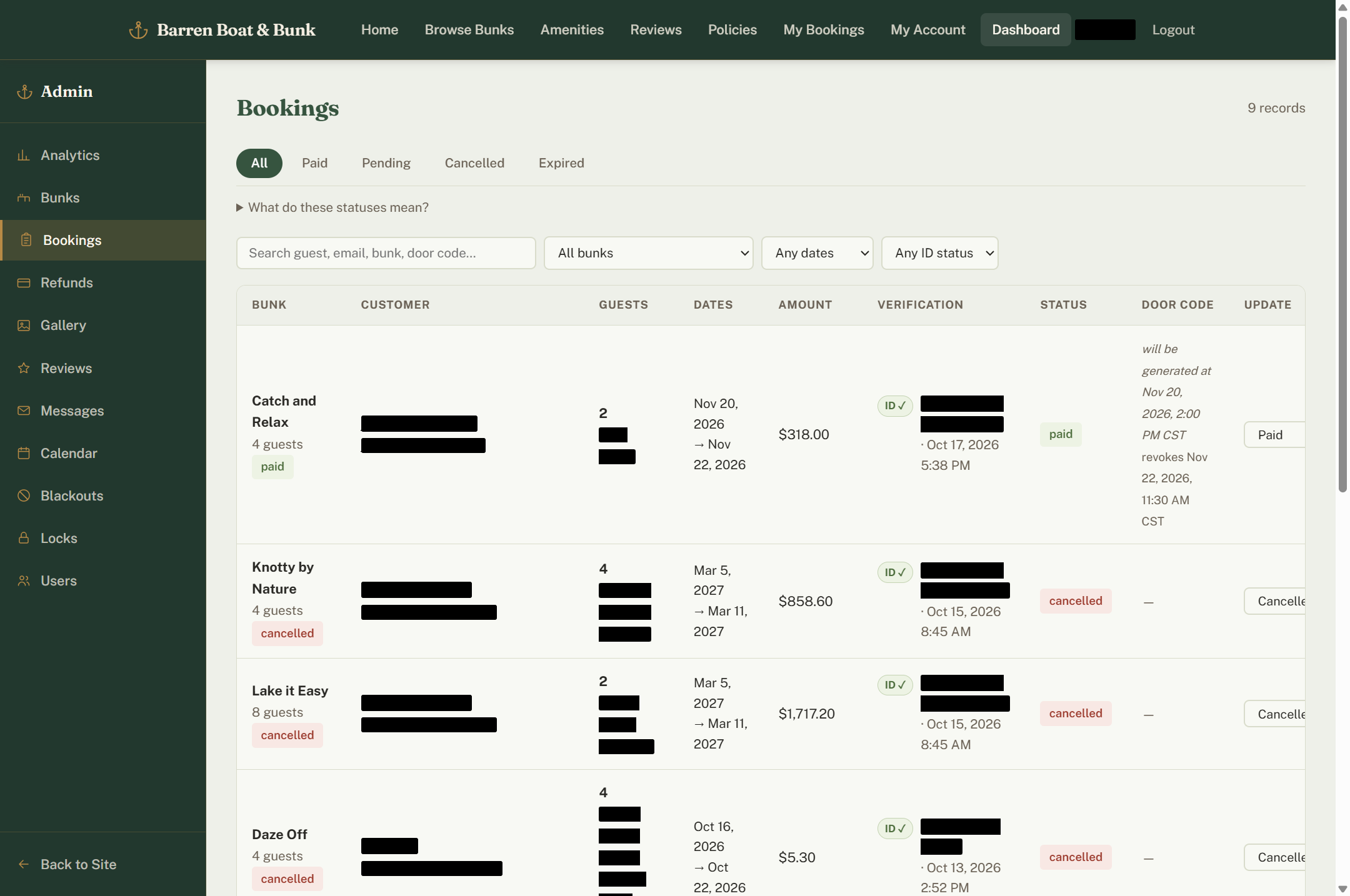Click the Reviews star icon in sidebar
The width and height of the screenshot is (1350, 896).
[24, 368]
